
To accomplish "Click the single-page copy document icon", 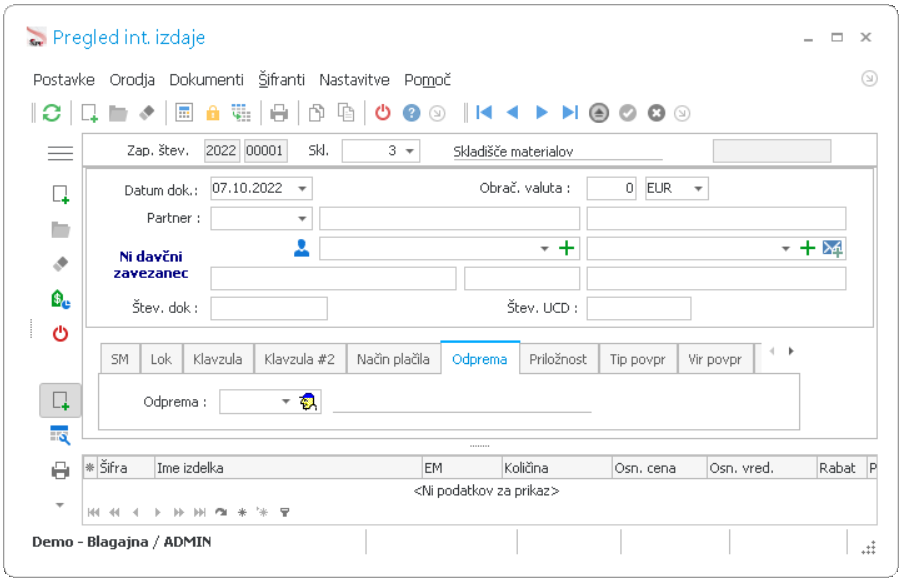I will [316, 113].
